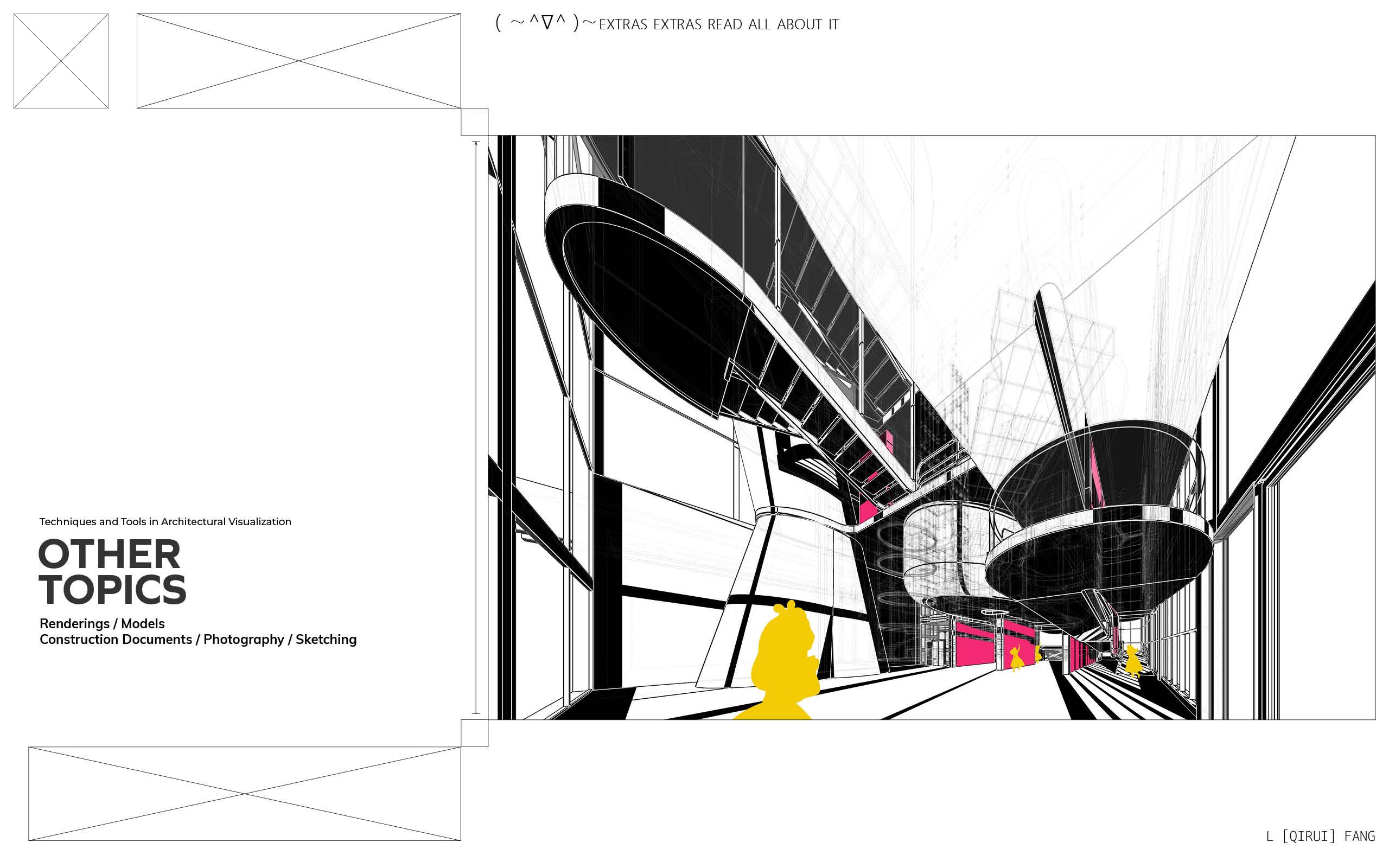Viewport: 1389px width, 868px height.
Task: Click the vertical dimension line beside drawing
Action: [476, 427]
